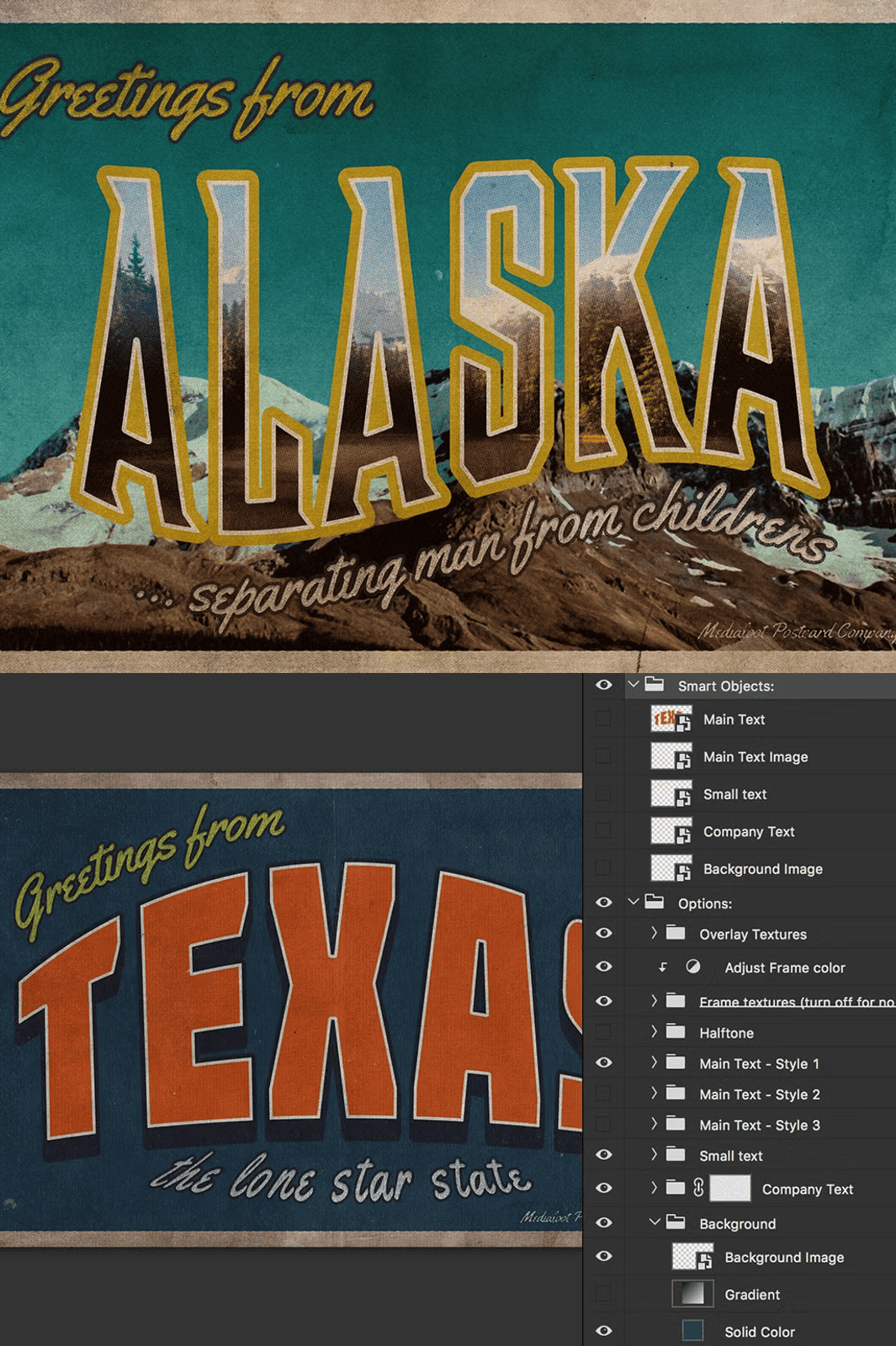
Task: Click the Solid Color layer's color swatch
Action: [692, 1331]
